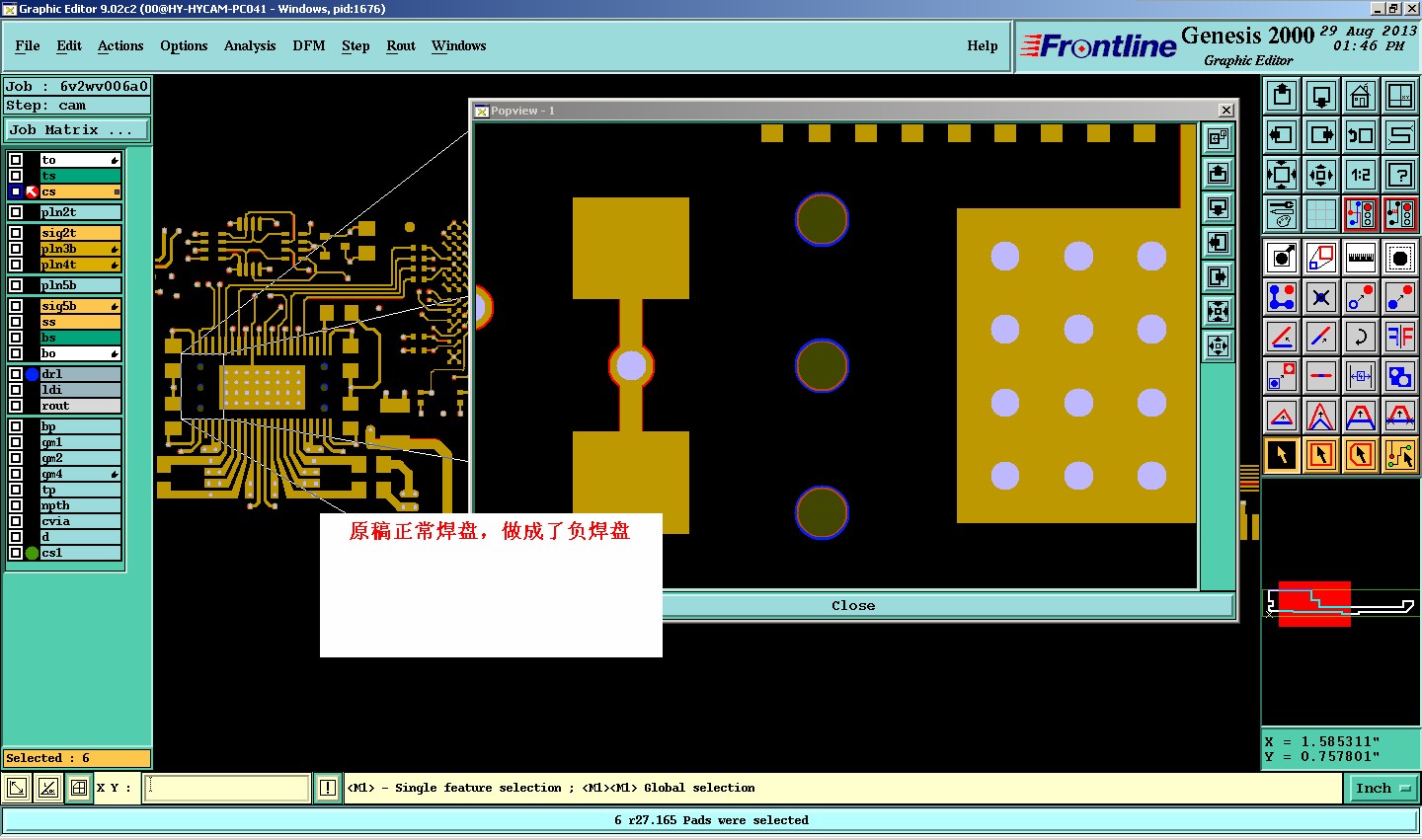Click the zoom area popview icon with red square
Screen dimensions: 1422x840
[x=1321, y=258]
